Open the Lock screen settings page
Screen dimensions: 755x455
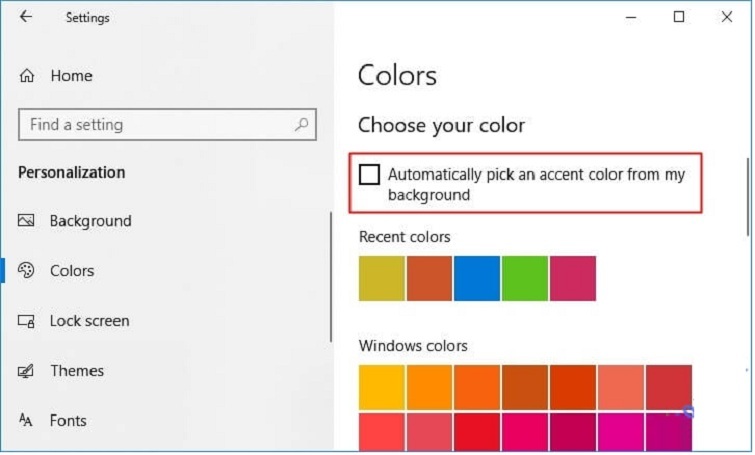pyautogui.click(x=89, y=321)
